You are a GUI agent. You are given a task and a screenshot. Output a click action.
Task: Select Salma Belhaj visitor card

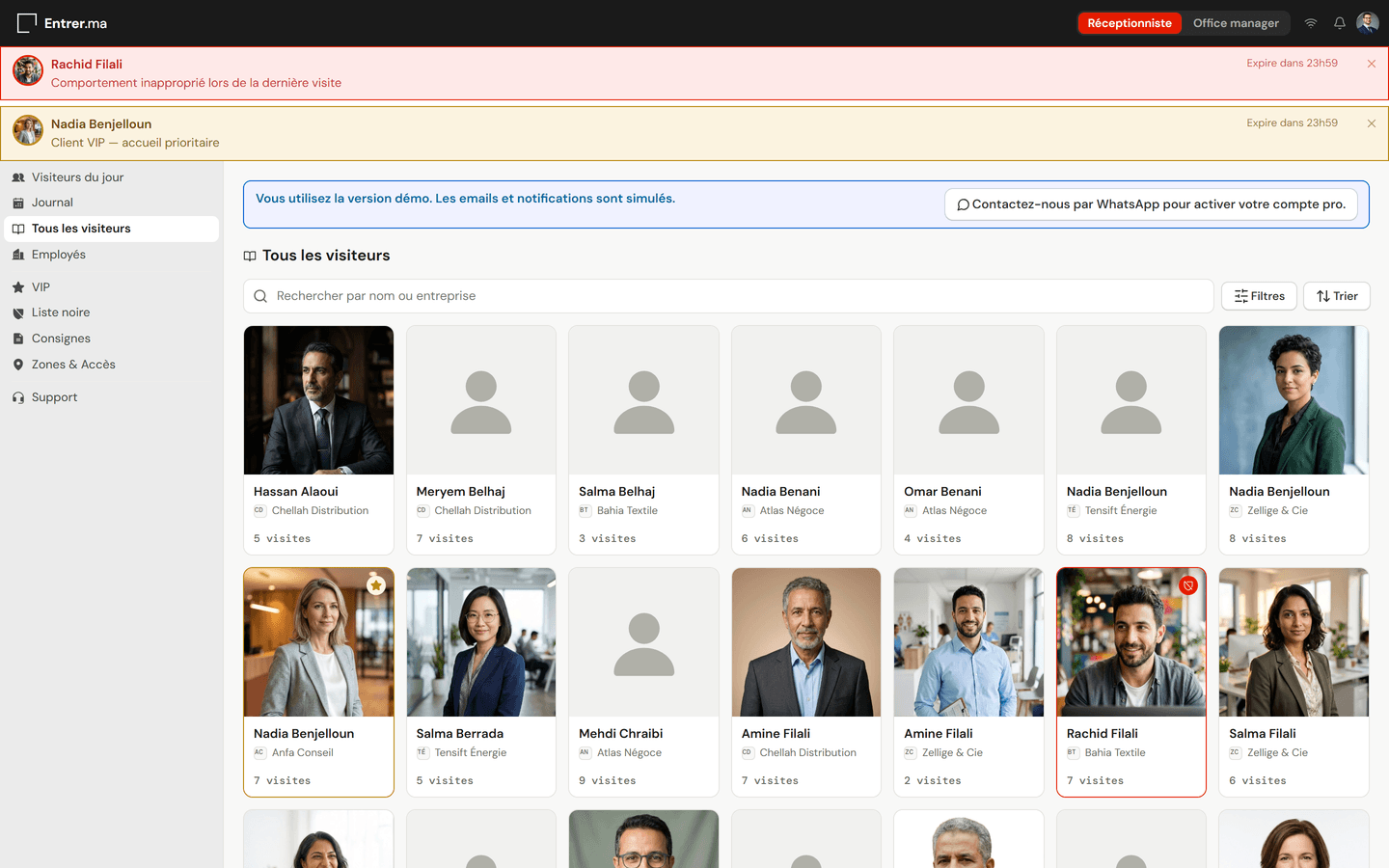coord(644,440)
